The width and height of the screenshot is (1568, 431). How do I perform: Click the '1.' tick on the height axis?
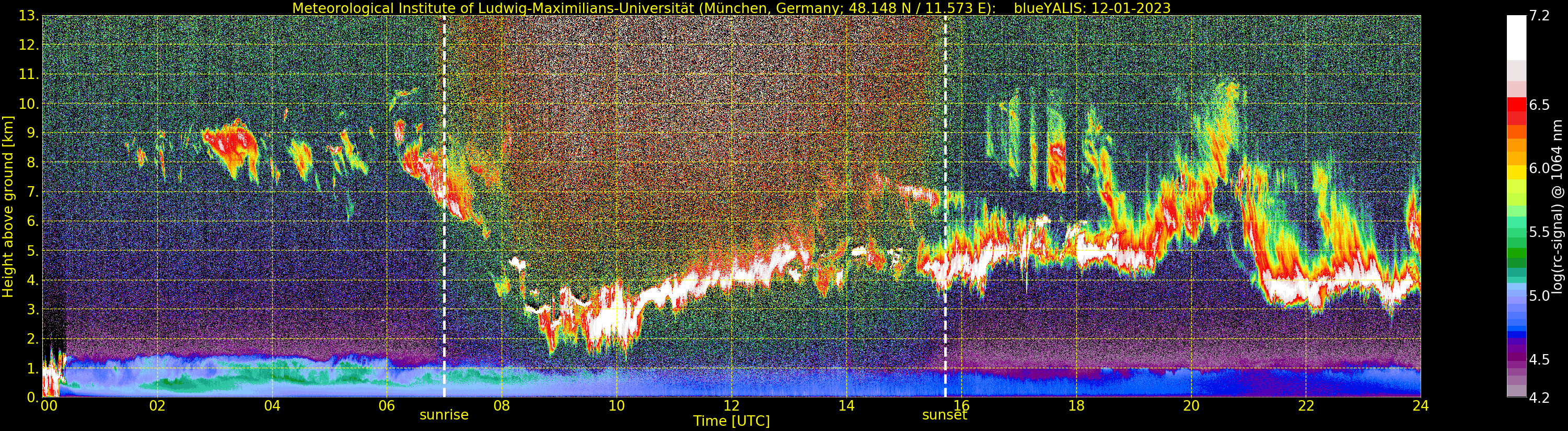[33, 368]
